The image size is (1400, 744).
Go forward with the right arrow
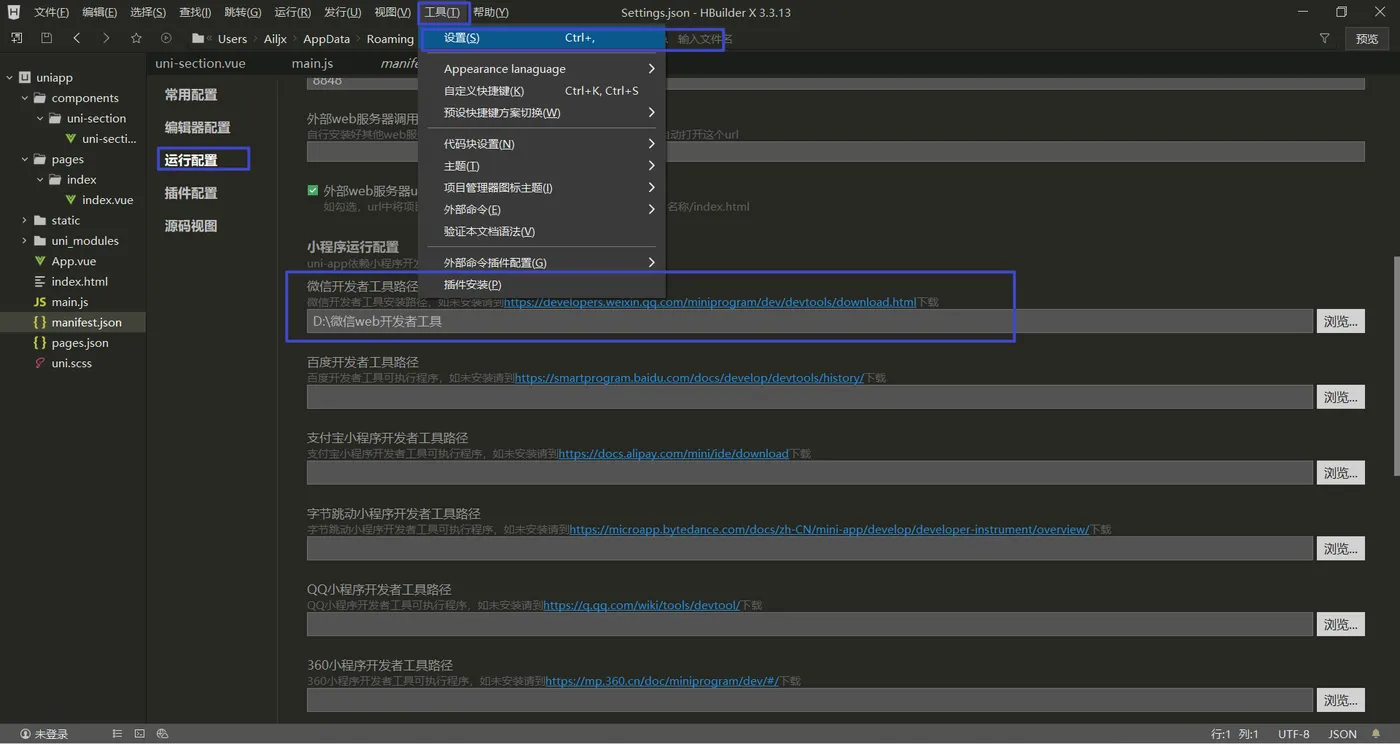click(106, 38)
